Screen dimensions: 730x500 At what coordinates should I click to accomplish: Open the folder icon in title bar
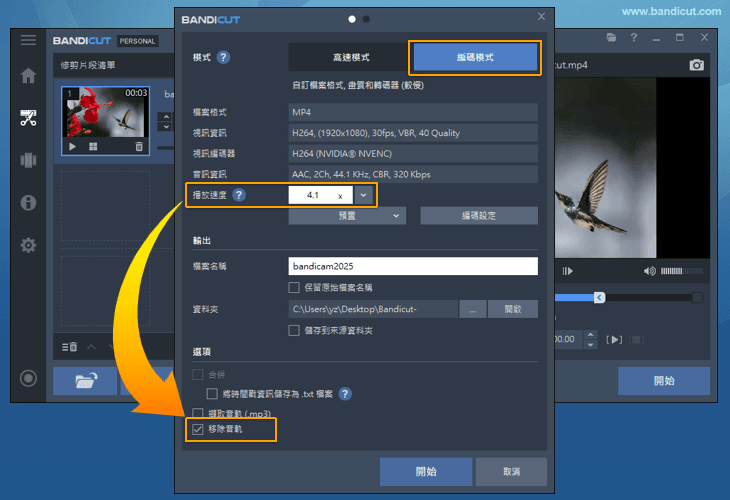(611, 37)
